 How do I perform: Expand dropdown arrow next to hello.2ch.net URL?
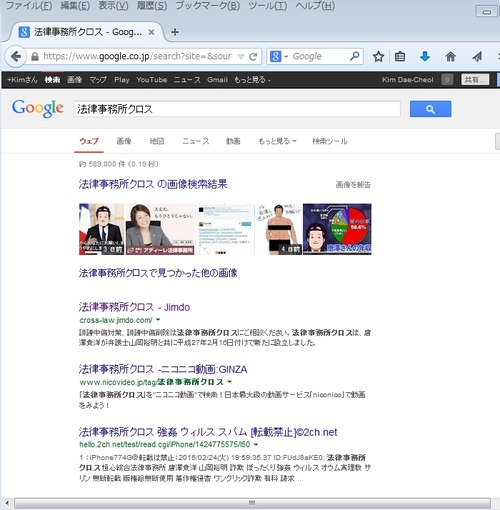[x=256, y=444]
